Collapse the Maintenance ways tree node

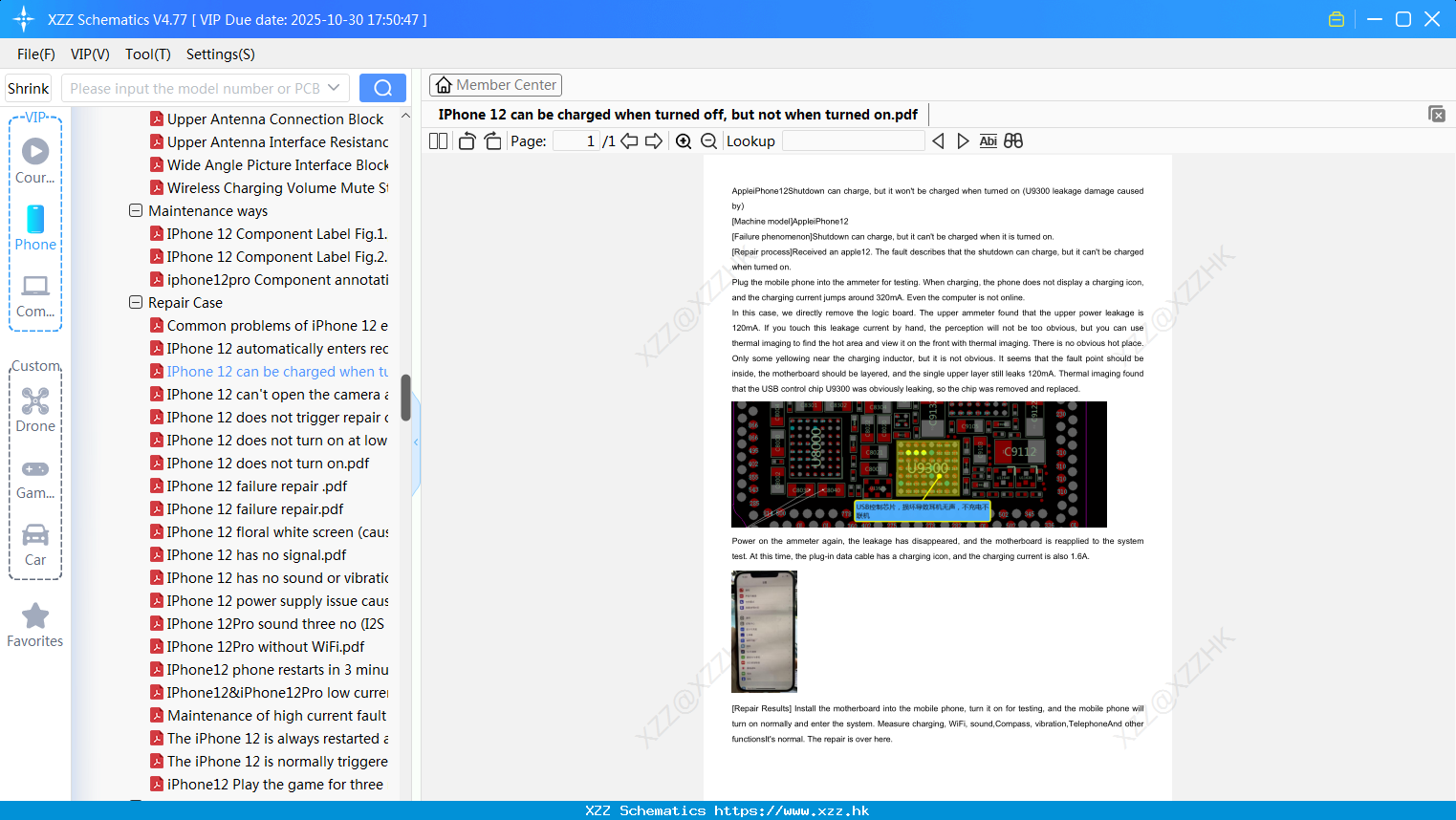(136, 210)
